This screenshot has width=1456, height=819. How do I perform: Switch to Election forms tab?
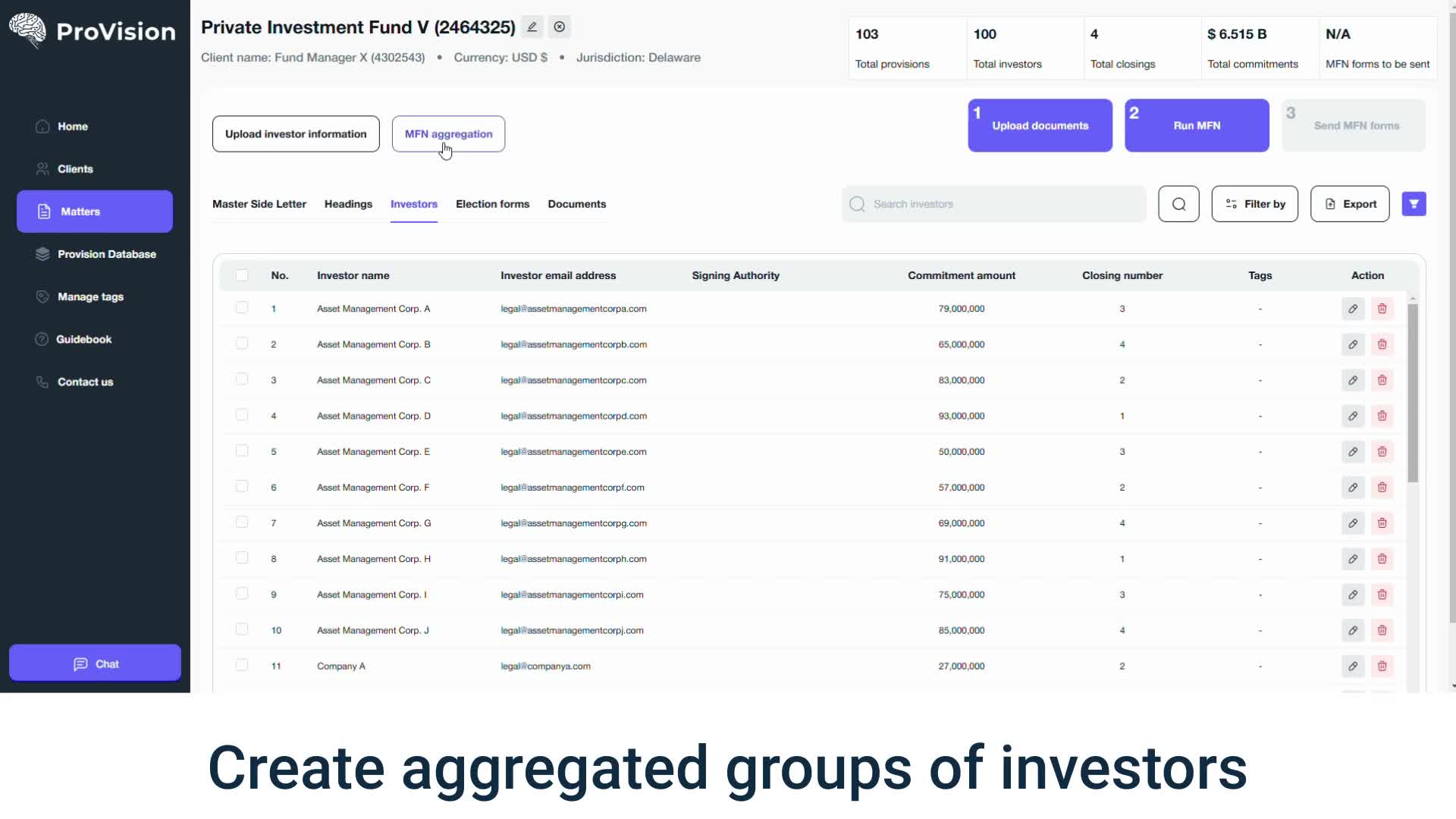(492, 204)
